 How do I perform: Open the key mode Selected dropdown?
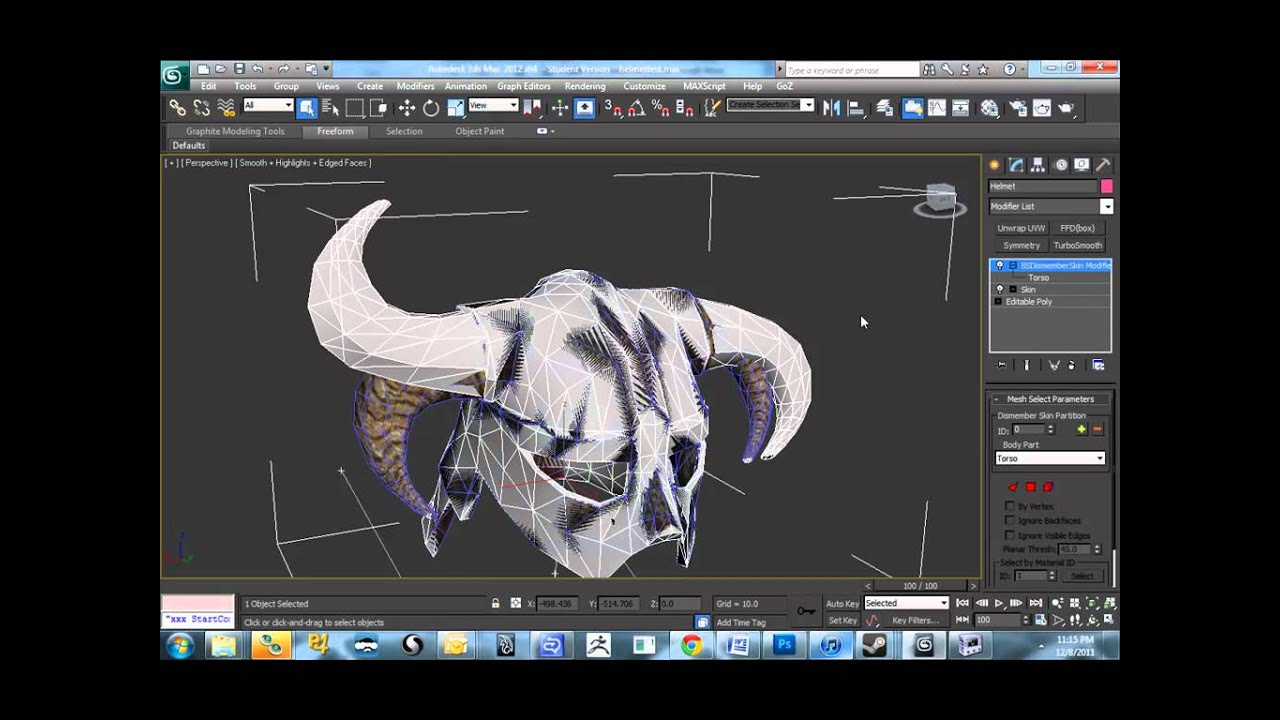[906, 603]
